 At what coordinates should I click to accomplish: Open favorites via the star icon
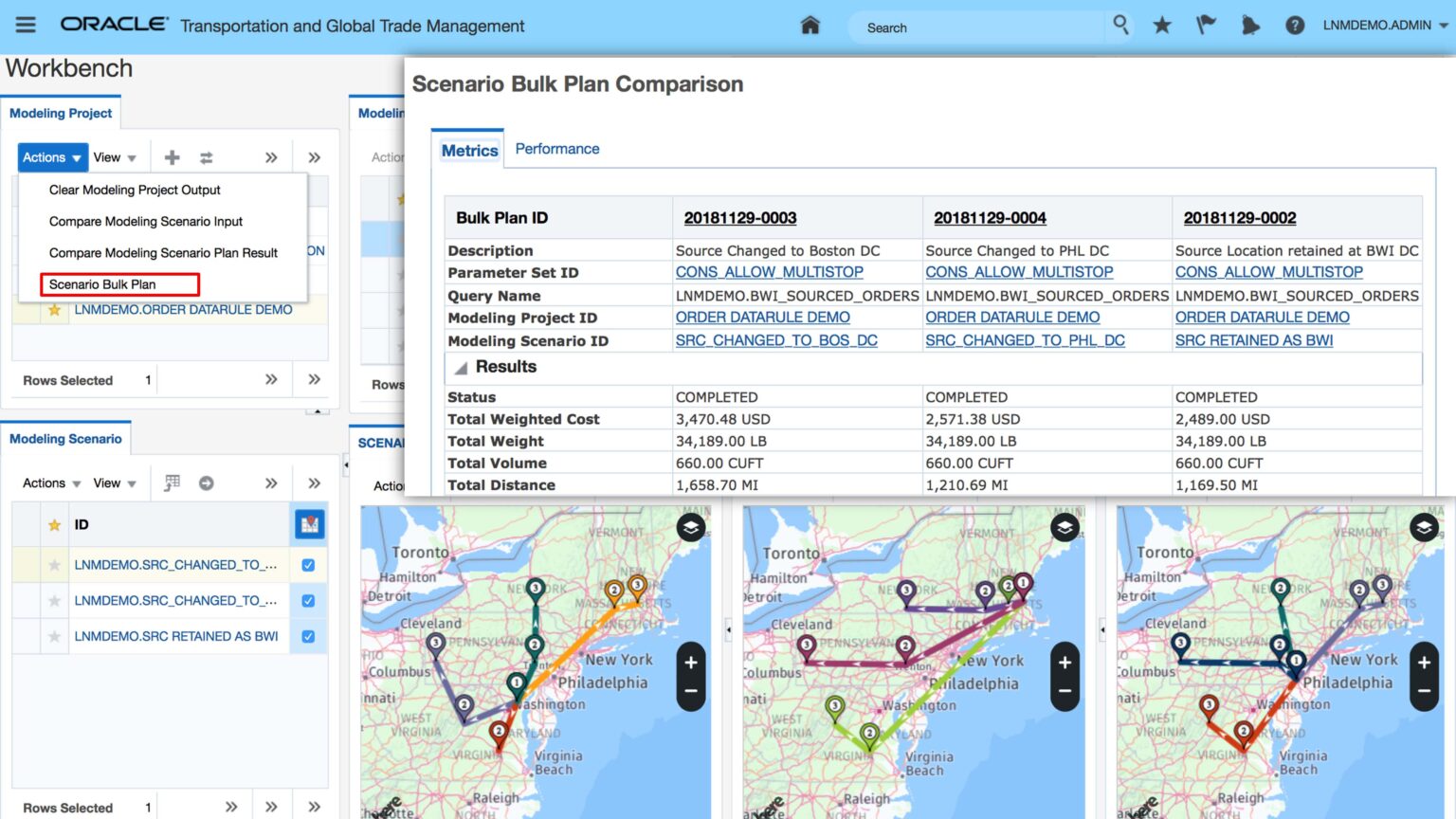pos(1162,27)
